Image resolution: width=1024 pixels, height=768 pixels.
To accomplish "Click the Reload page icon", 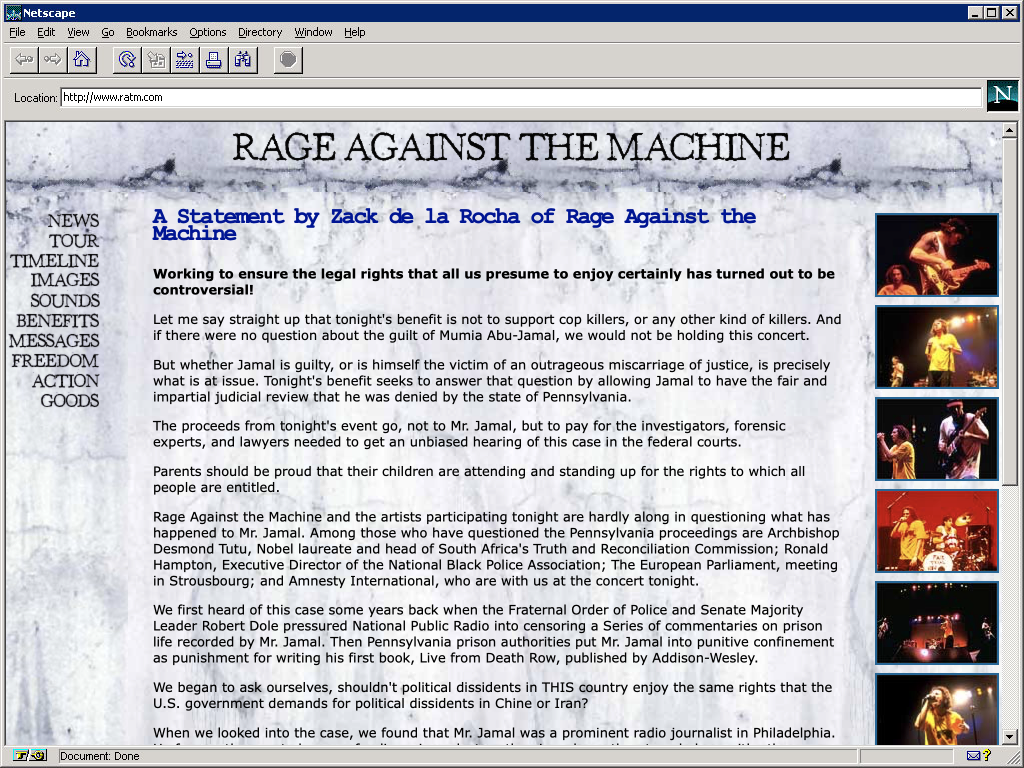I will [124, 60].
